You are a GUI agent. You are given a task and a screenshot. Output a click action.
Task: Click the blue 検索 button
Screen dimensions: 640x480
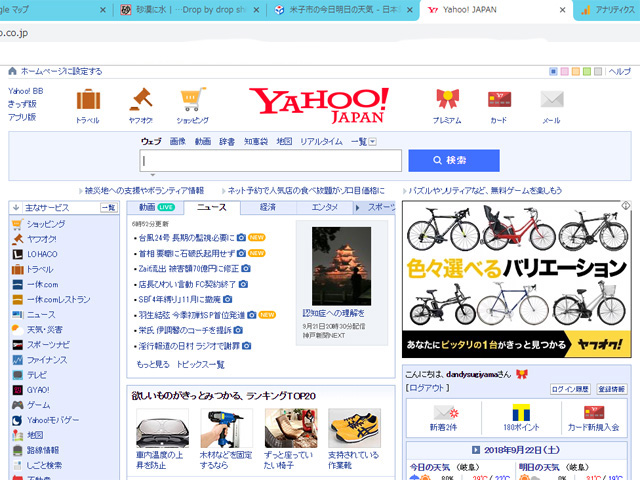point(454,160)
